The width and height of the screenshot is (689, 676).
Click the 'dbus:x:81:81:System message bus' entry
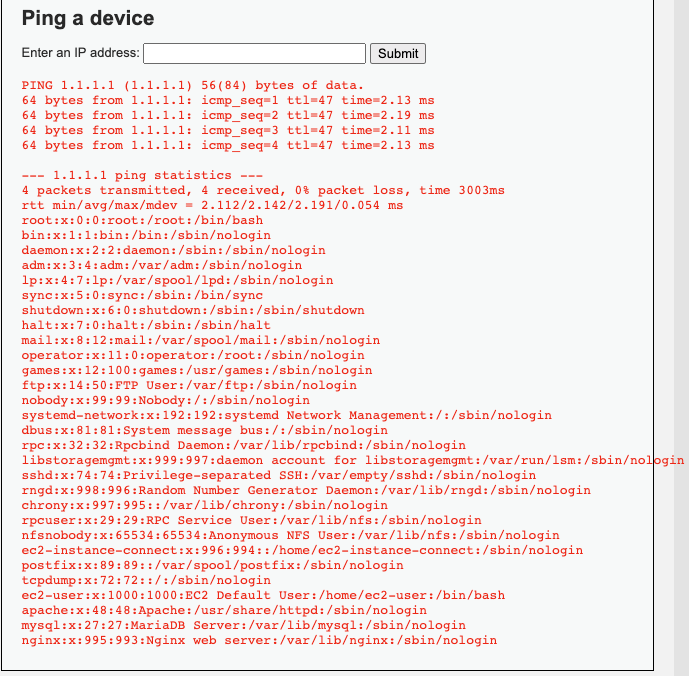coord(205,429)
